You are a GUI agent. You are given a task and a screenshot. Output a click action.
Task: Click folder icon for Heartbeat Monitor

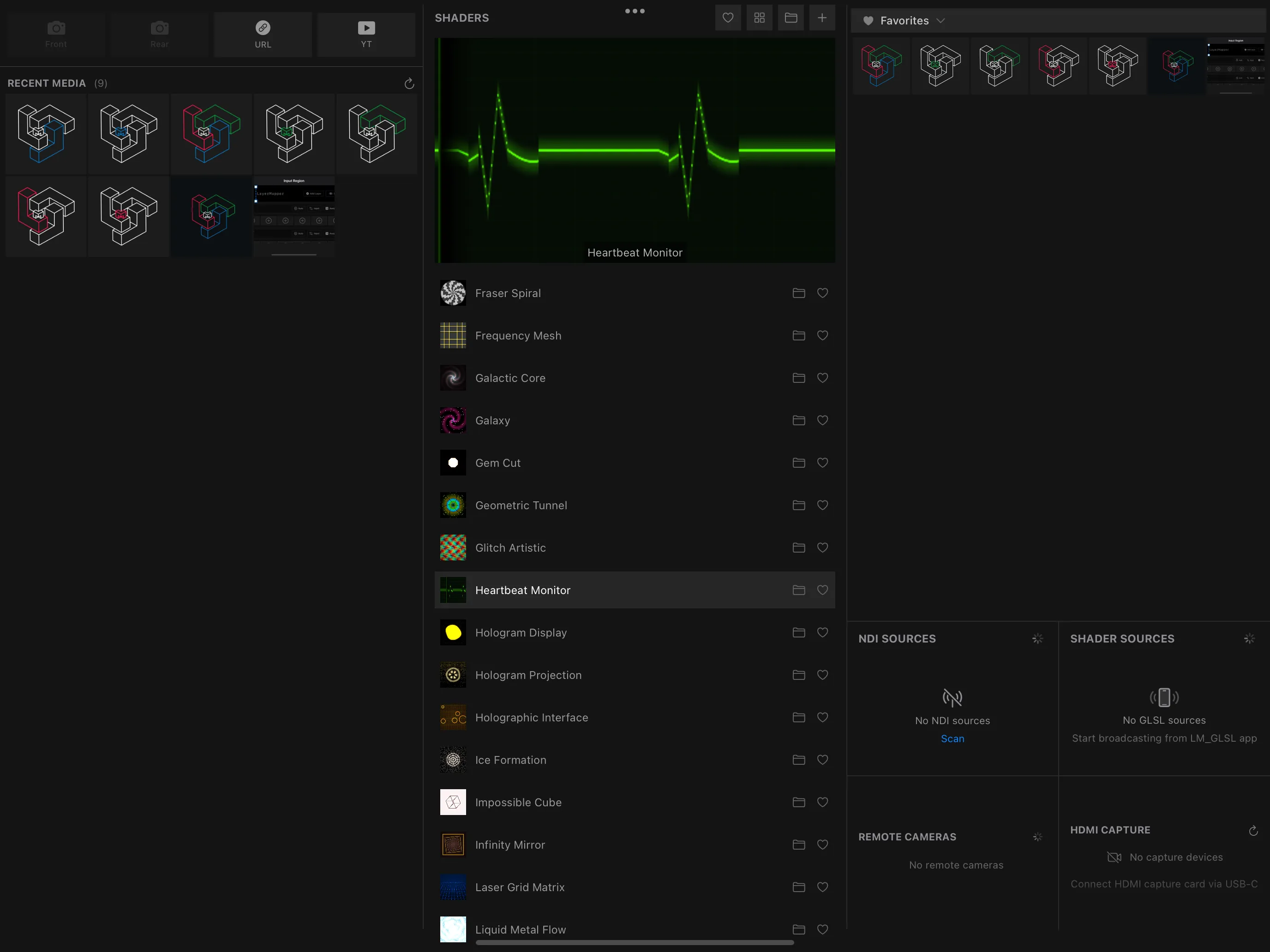pyautogui.click(x=799, y=590)
